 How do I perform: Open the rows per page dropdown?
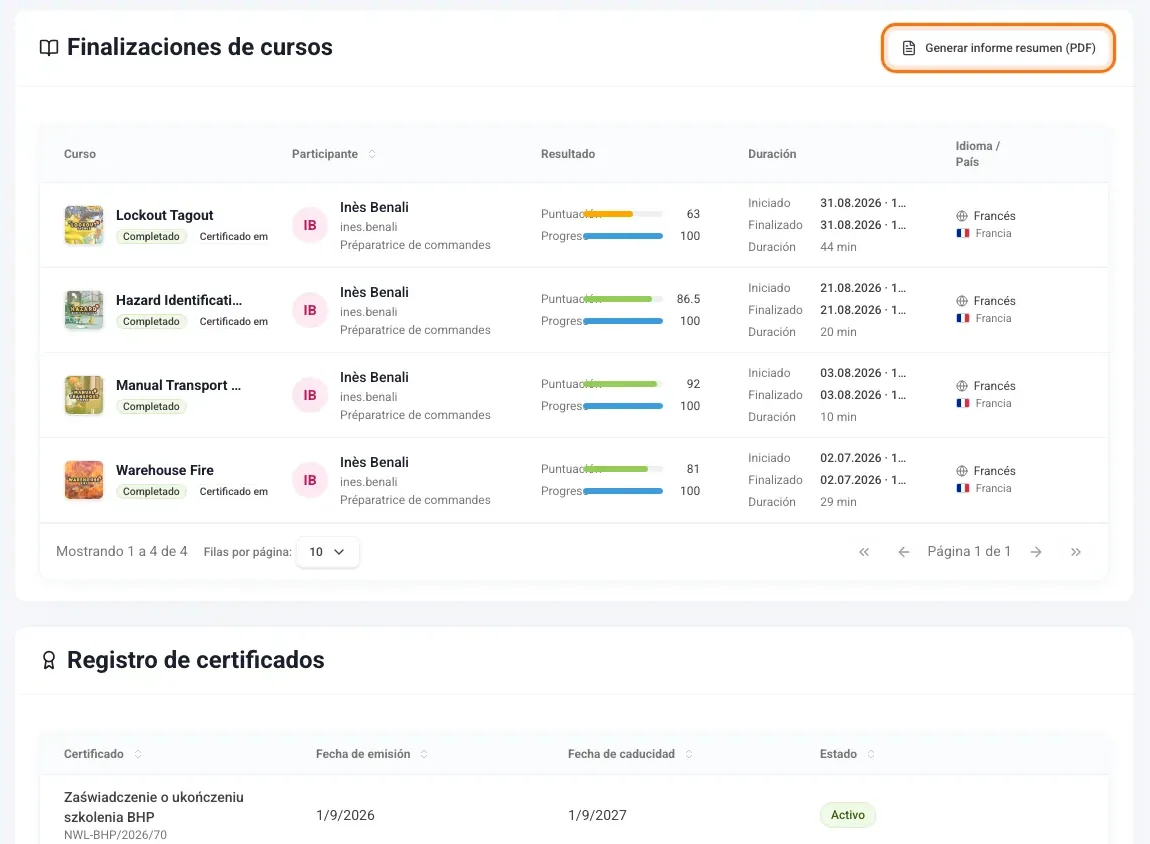pyautogui.click(x=327, y=552)
